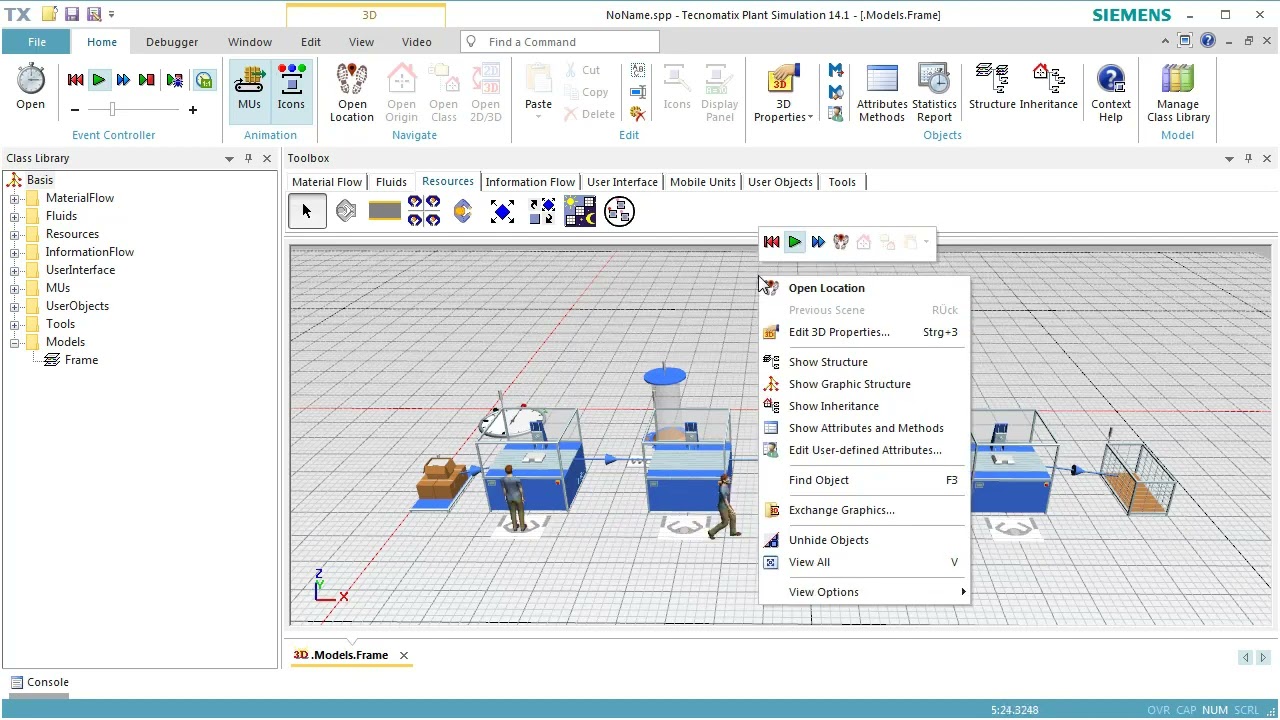Screen dimensions: 1280x720
Task: Select the ShiftCalendar icon in Toolbox
Action: (580, 211)
